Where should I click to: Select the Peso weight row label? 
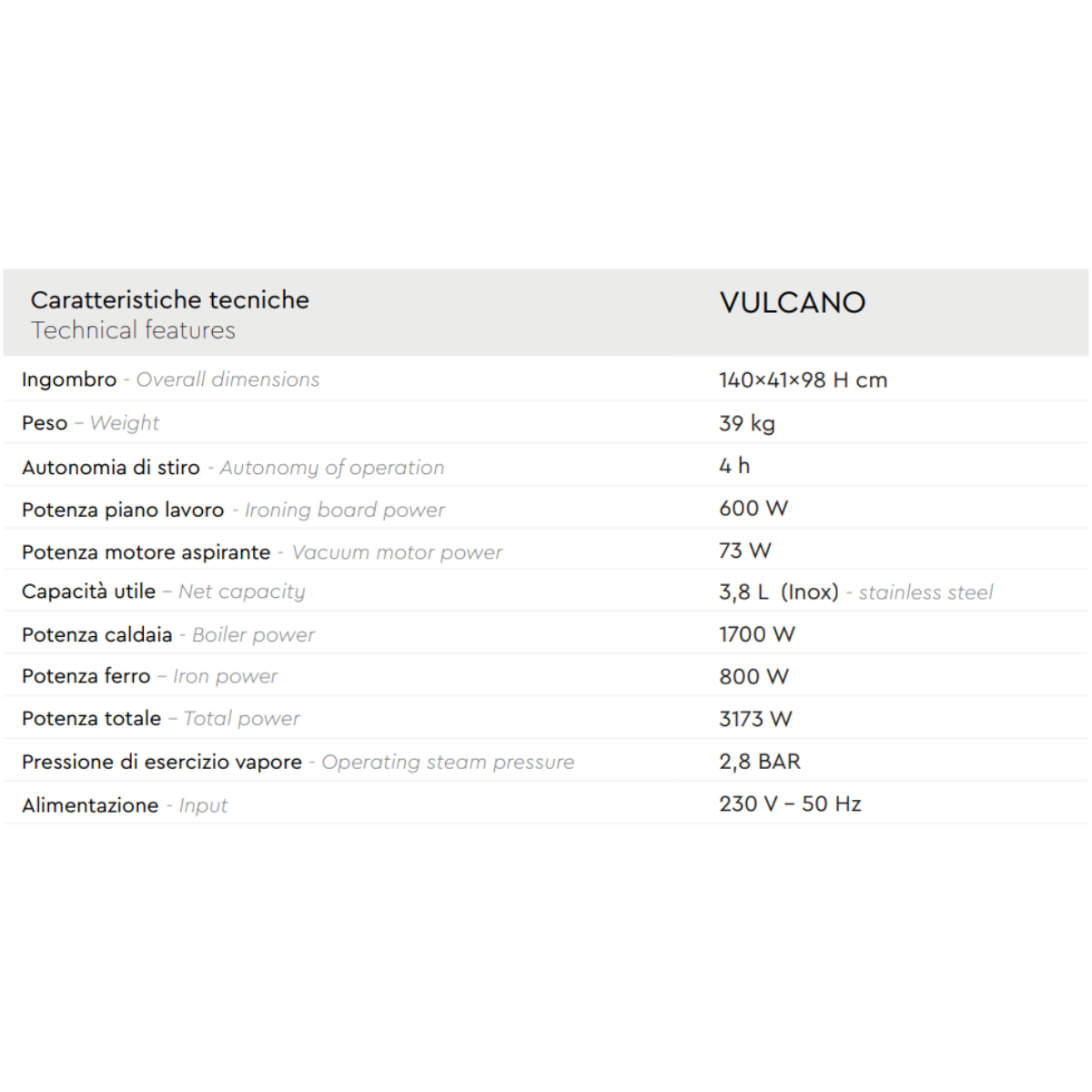coord(90,423)
